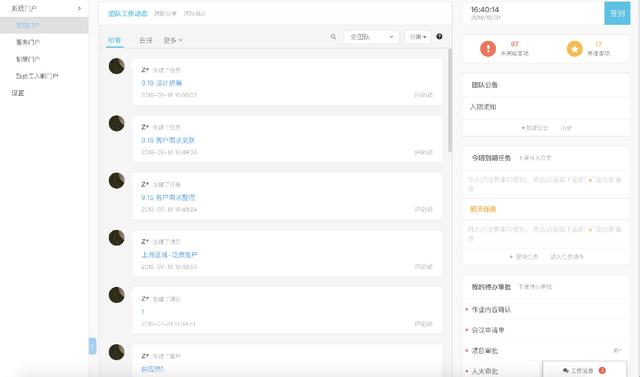Click the 97 pending items count
The width and height of the screenshot is (640, 377).
514,44
